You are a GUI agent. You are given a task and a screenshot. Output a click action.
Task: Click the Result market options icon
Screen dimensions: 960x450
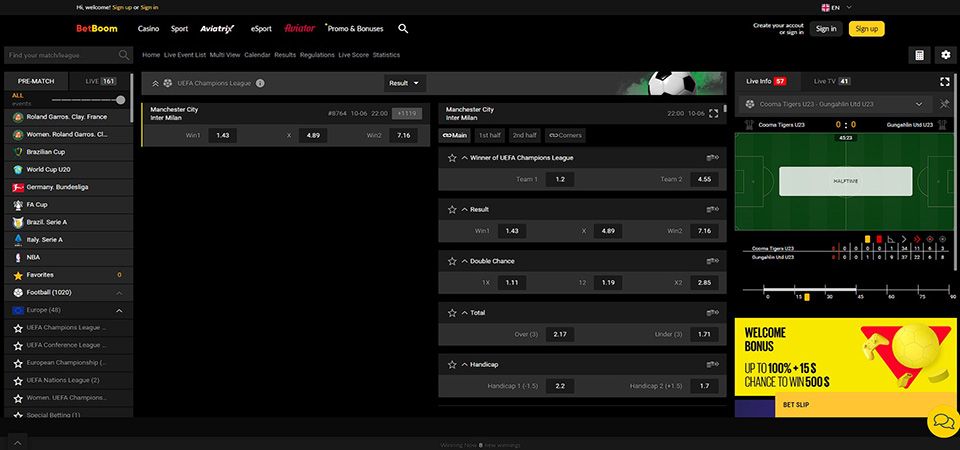pos(712,209)
